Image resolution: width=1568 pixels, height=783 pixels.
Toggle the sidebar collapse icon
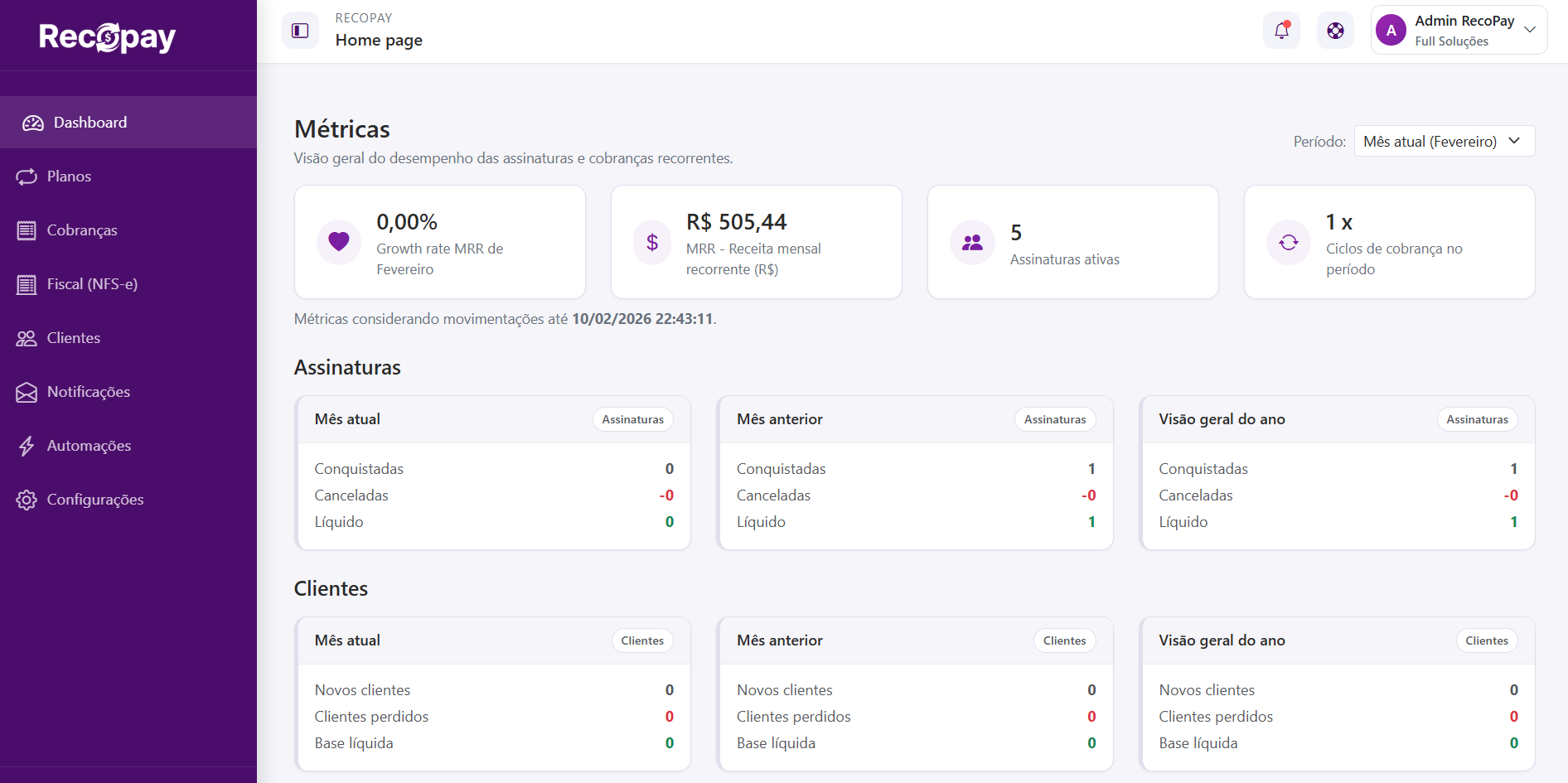click(x=300, y=31)
